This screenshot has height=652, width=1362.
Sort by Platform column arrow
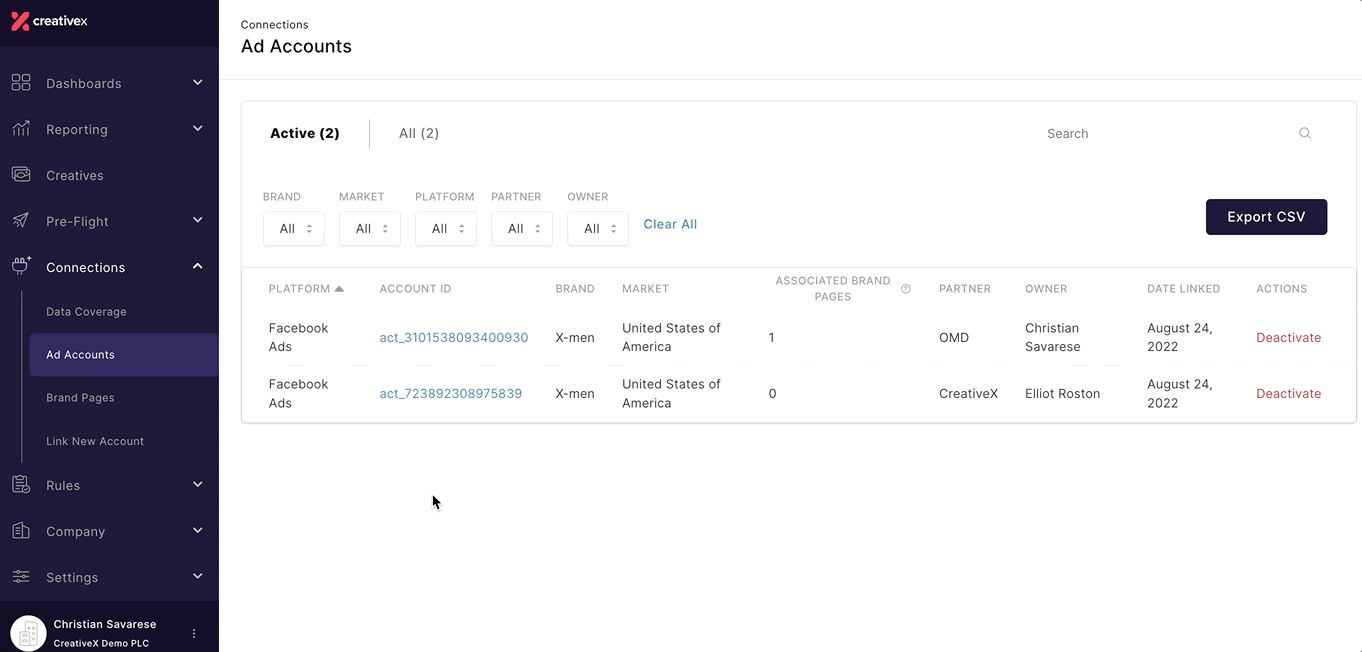[x=339, y=289]
